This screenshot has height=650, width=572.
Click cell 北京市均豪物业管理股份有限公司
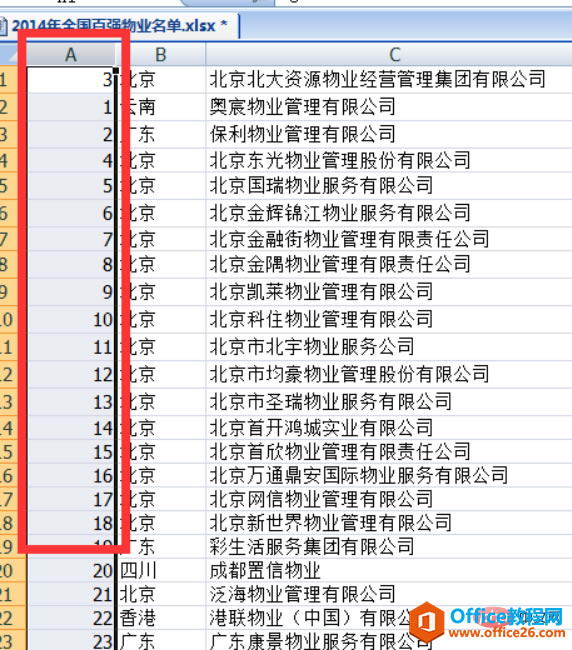[389, 374]
